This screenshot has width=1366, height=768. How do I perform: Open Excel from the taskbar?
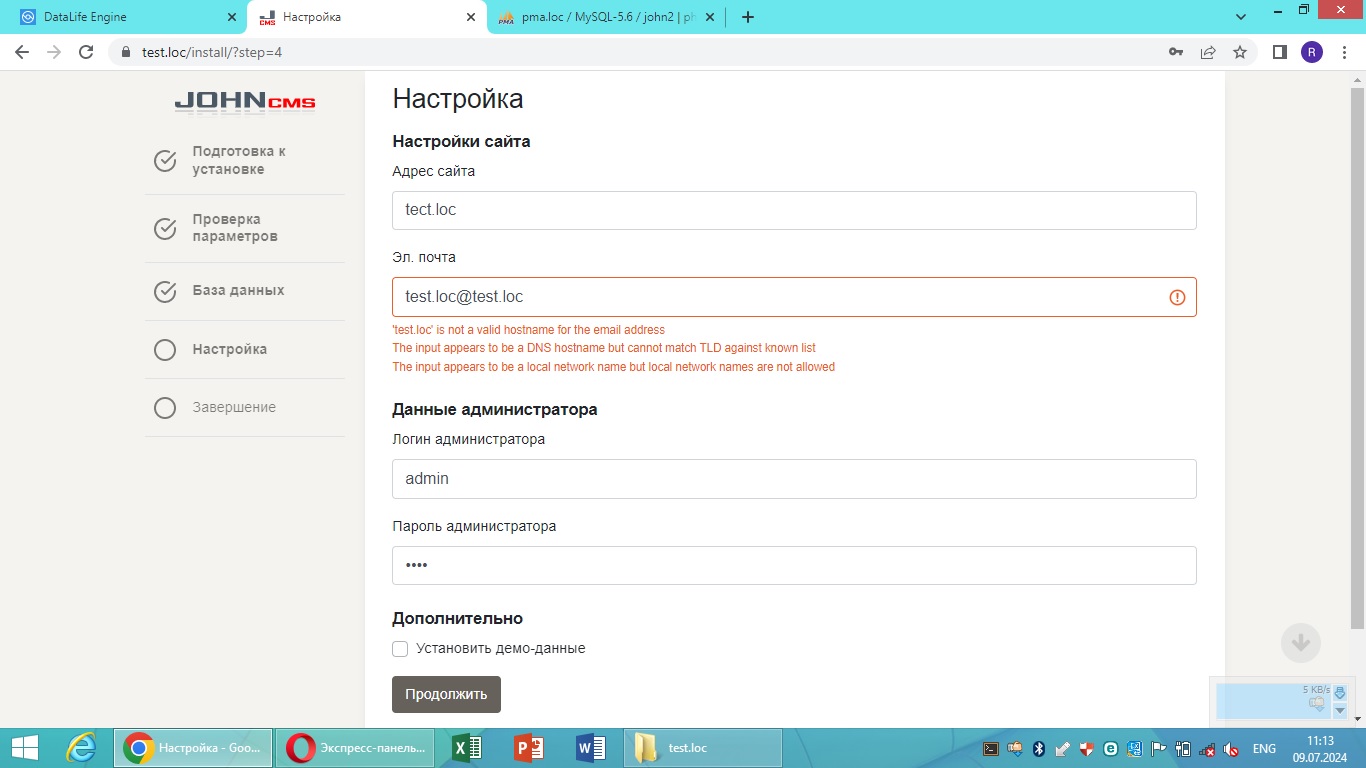[x=467, y=748]
